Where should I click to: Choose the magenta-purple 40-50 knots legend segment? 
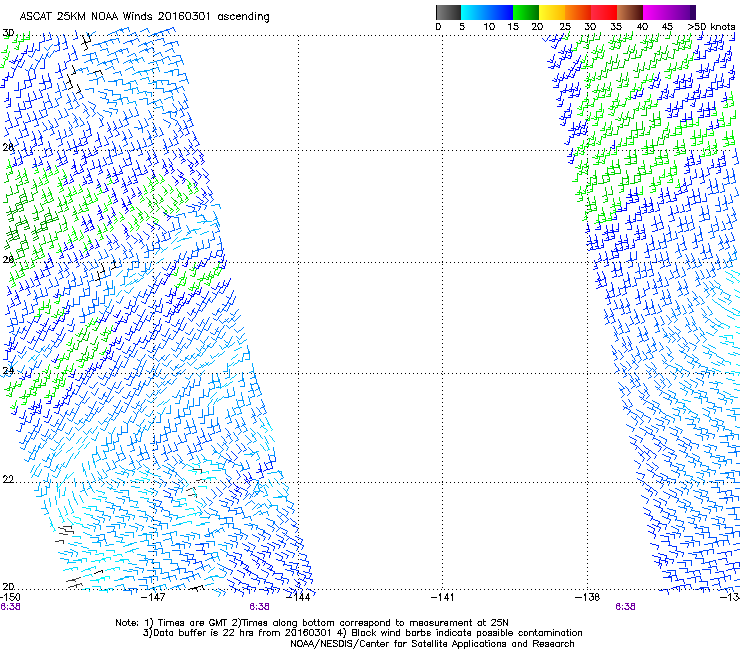click(x=669, y=12)
